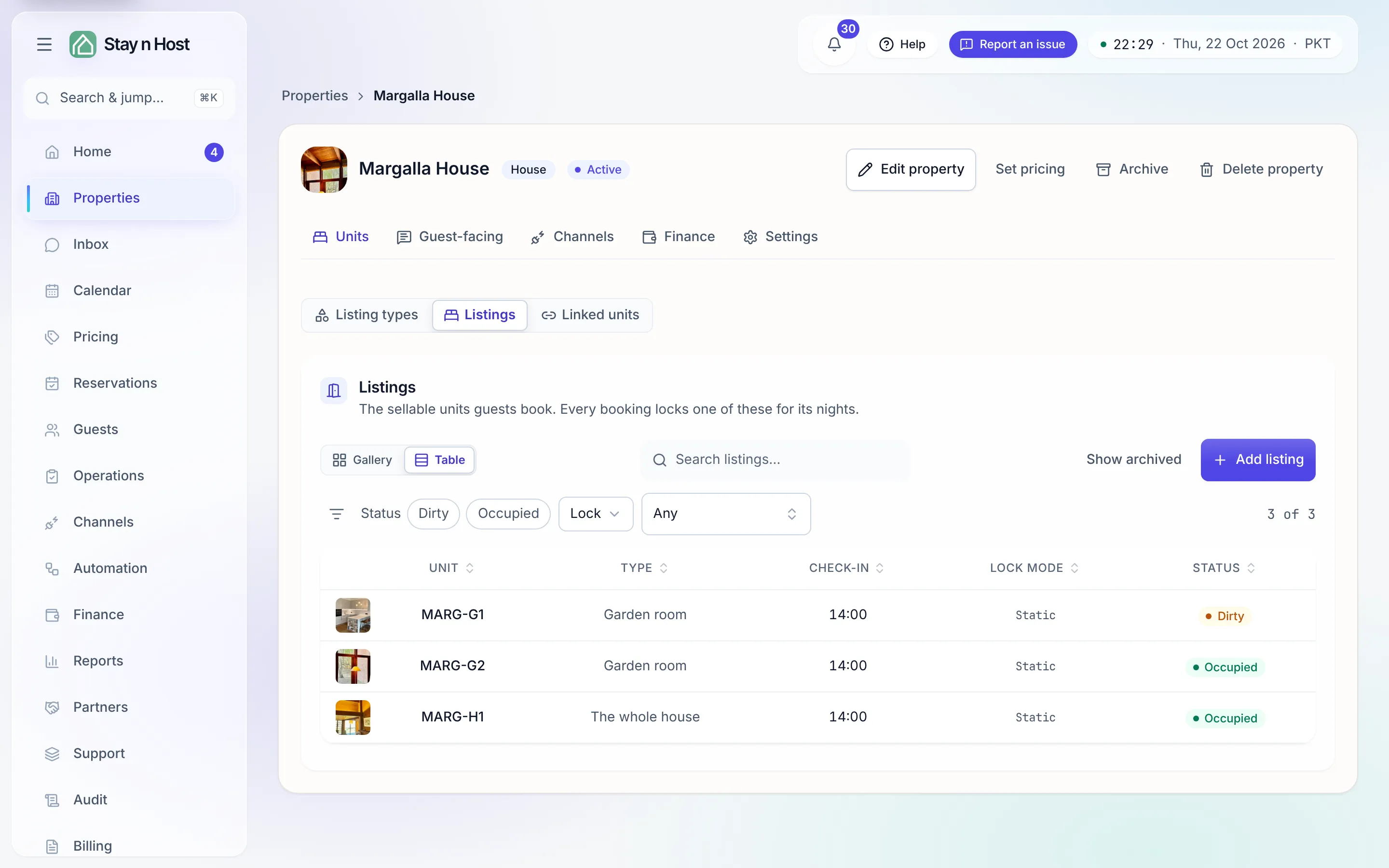
Task: Open the MARG-G2 listing thumbnail
Action: 353,666
